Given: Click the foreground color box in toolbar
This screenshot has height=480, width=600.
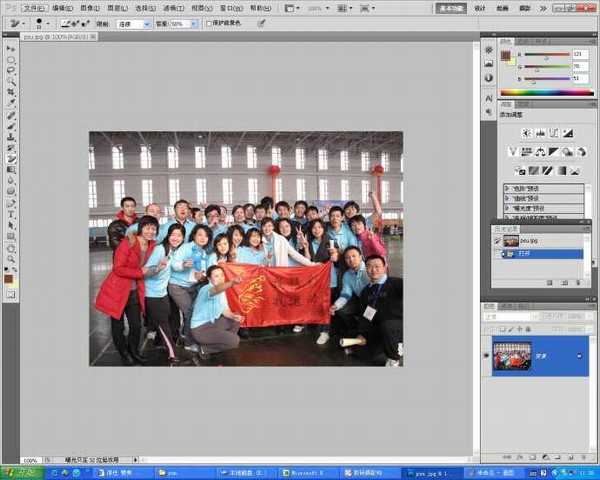Looking at the screenshot, I should pos(9,277).
